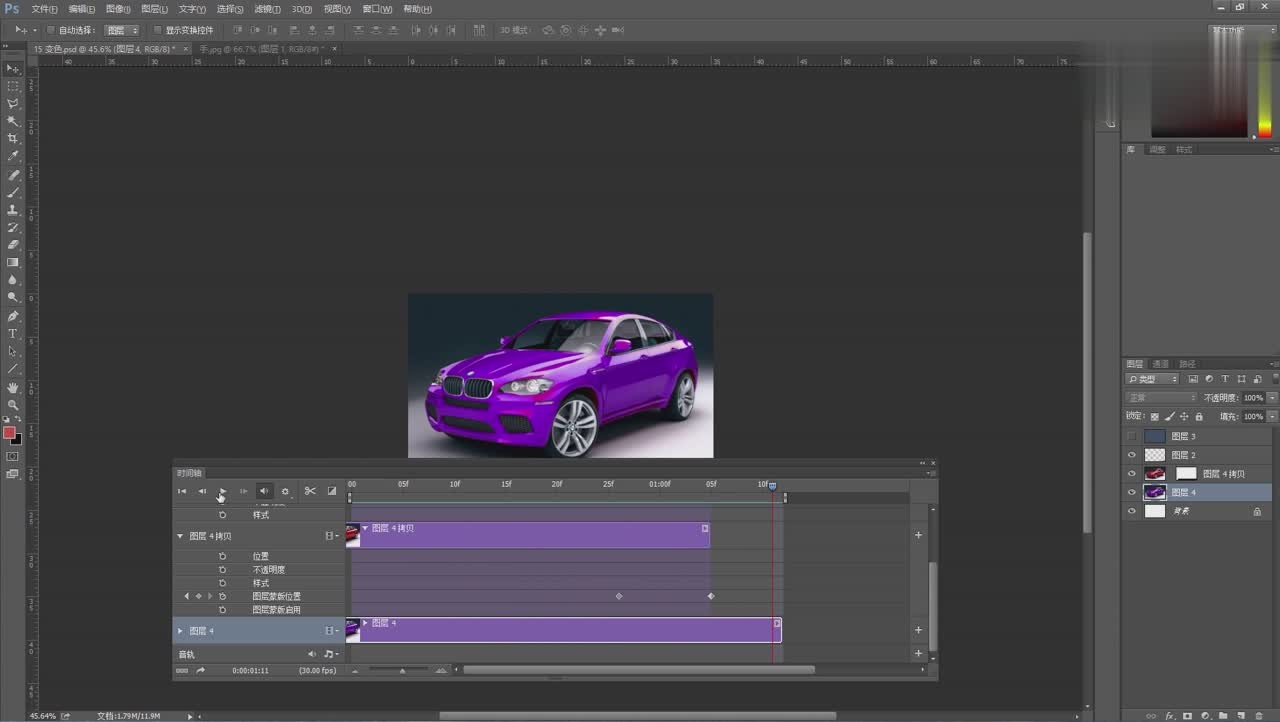Image resolution: width=1280 pixels, height=722 pixels.
Task: Click the lock all padlock icon
Action: pyautogui.click(x=1201, y=416)
